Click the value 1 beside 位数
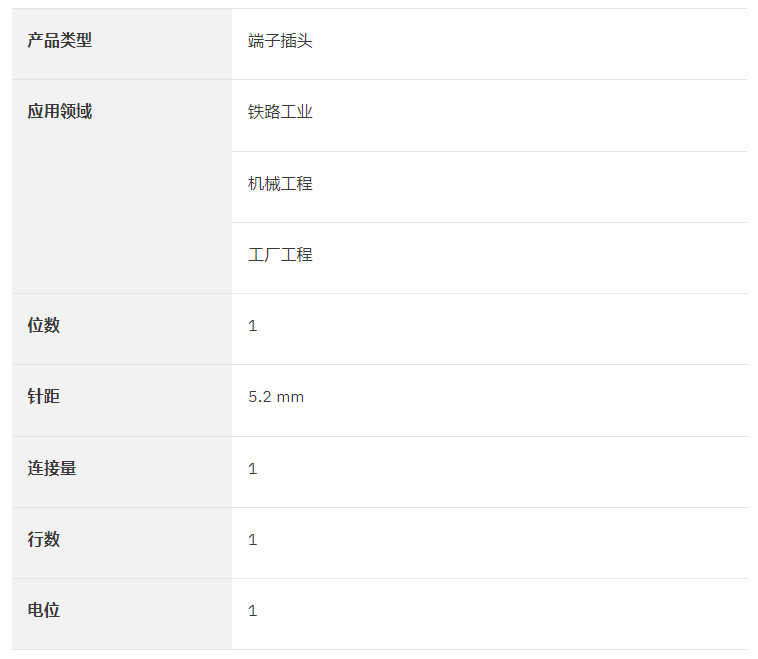The image size is (758, 659). pos(252,326)
